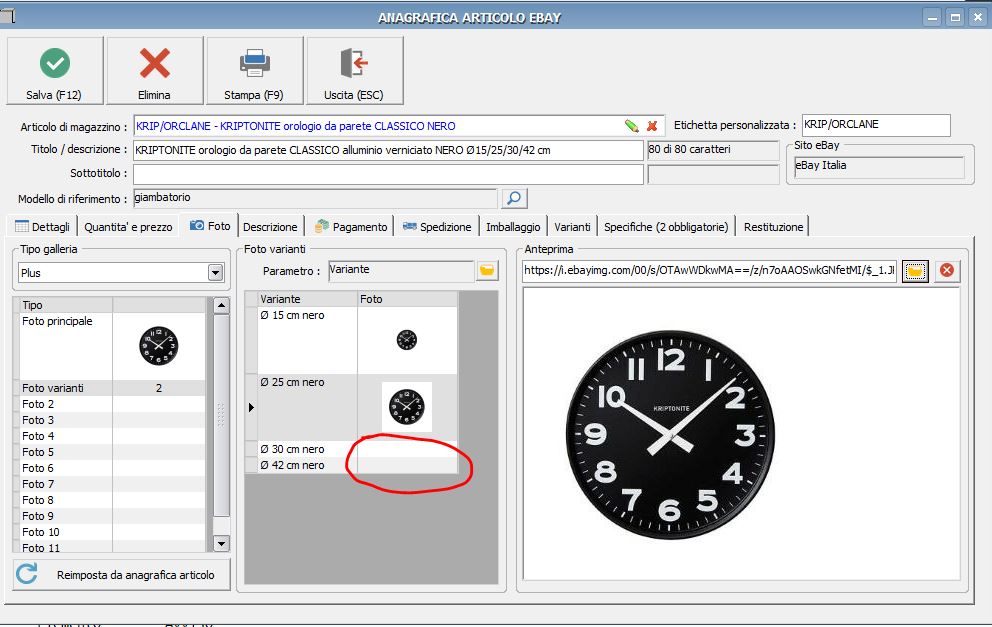Click the Elimina red X button
This screenshot has width=992, height=627.
pos(154,70)
